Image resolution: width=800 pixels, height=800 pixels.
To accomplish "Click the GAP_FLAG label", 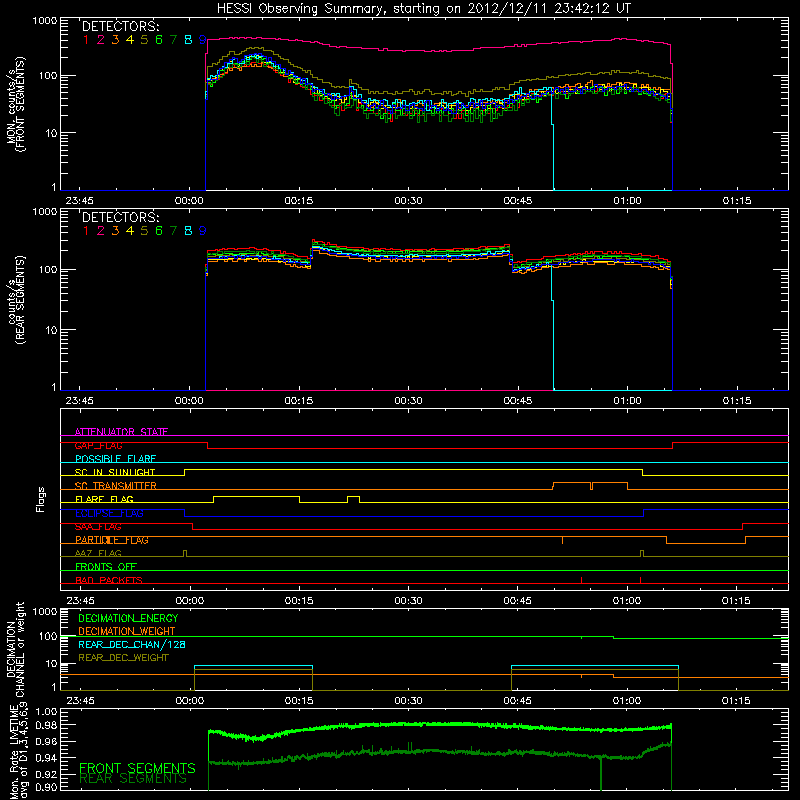I will coord(98,445).
